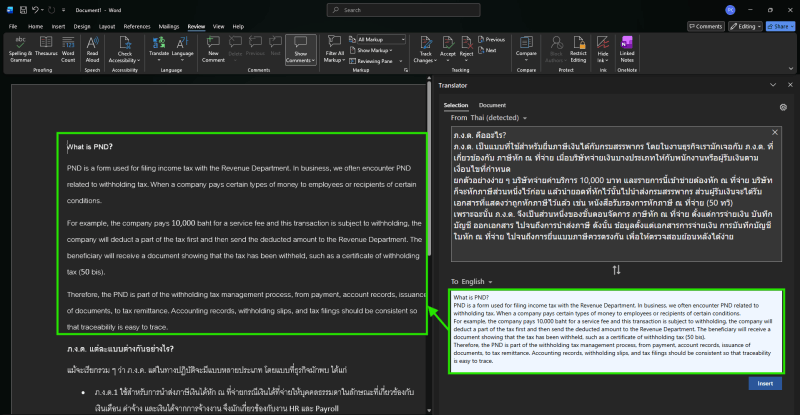Toggle the Show Comments button
The width and height of the screenshot is (800, 415).
coord(301,50)
